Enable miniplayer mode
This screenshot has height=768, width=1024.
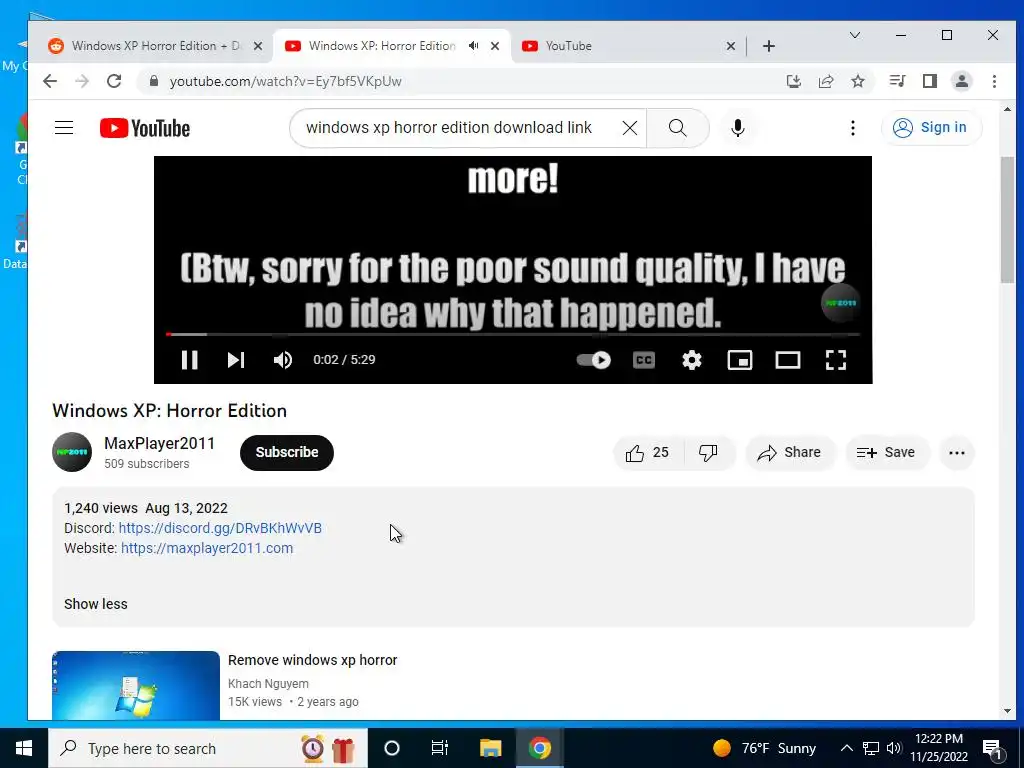(x=740, y=360)
